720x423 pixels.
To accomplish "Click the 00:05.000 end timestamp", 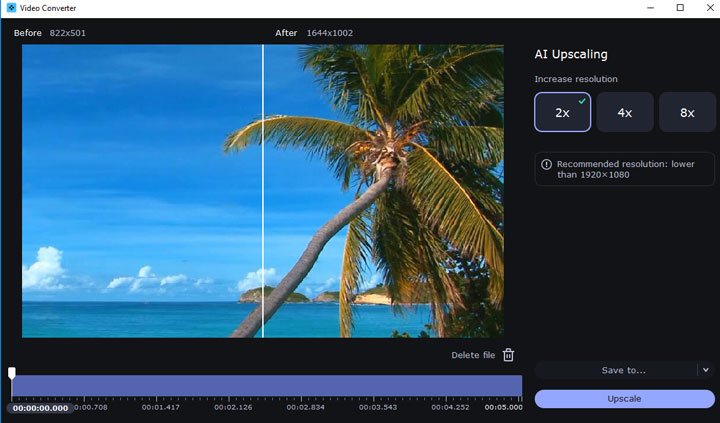I will pyautogui.click(x=503, y=407).
